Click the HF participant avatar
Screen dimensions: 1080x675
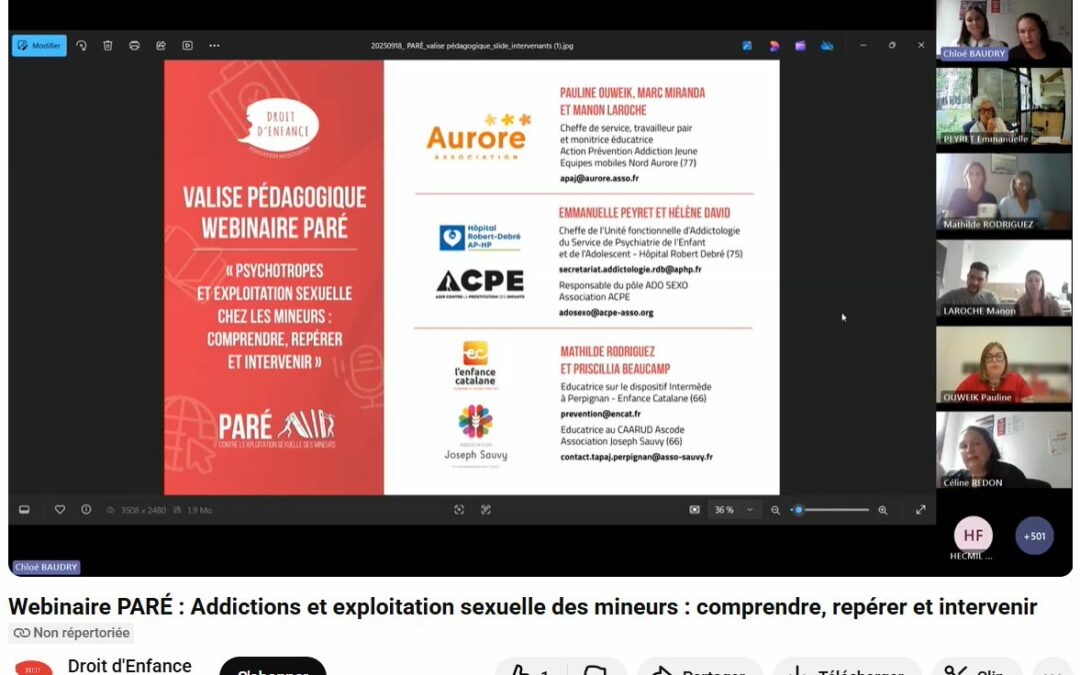[973, 535]
